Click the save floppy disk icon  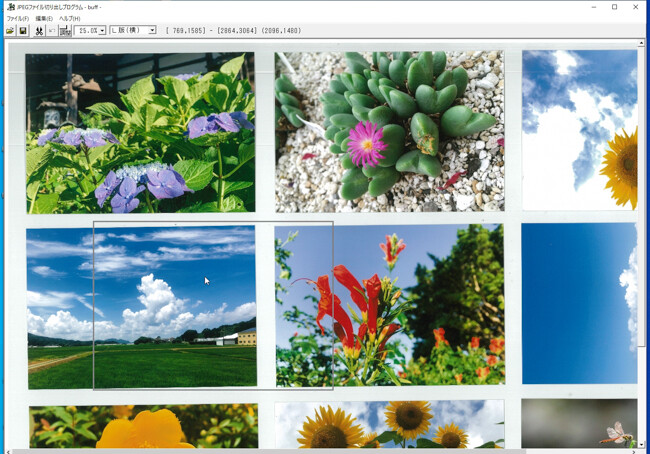click(x=23, y=31)
